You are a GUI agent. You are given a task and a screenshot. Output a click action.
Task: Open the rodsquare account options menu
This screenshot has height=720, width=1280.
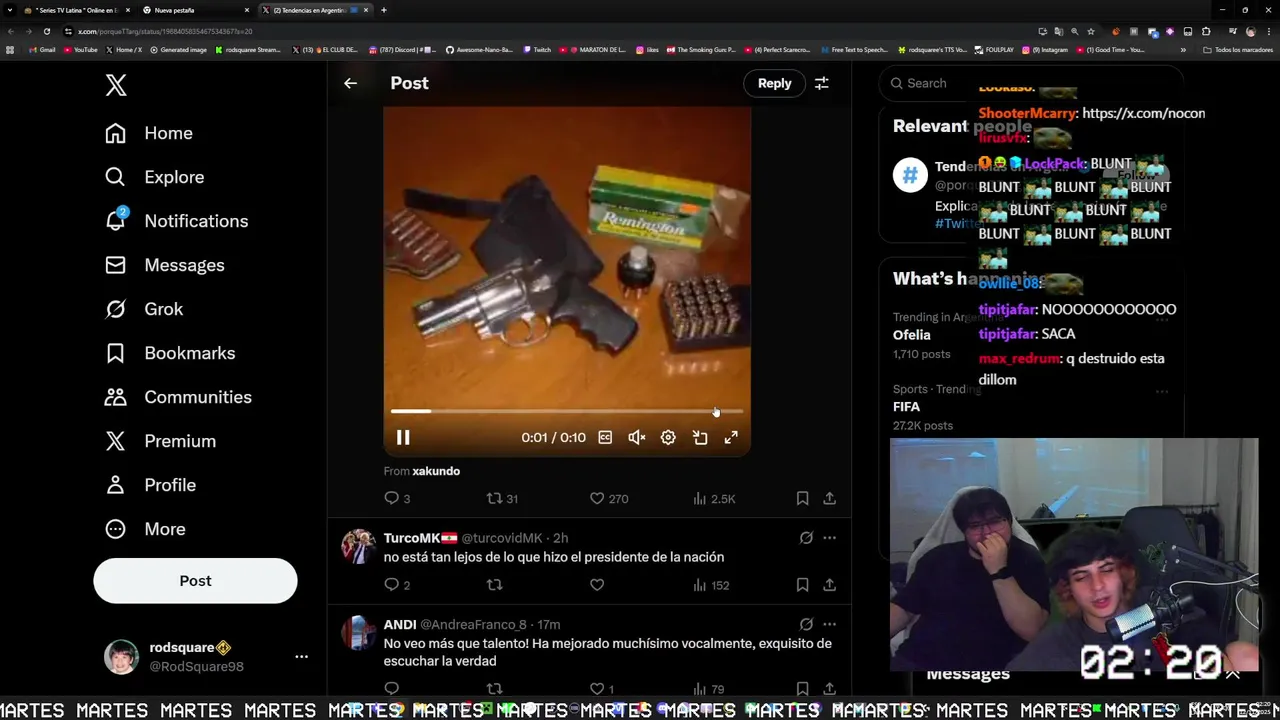coord(301,657)
